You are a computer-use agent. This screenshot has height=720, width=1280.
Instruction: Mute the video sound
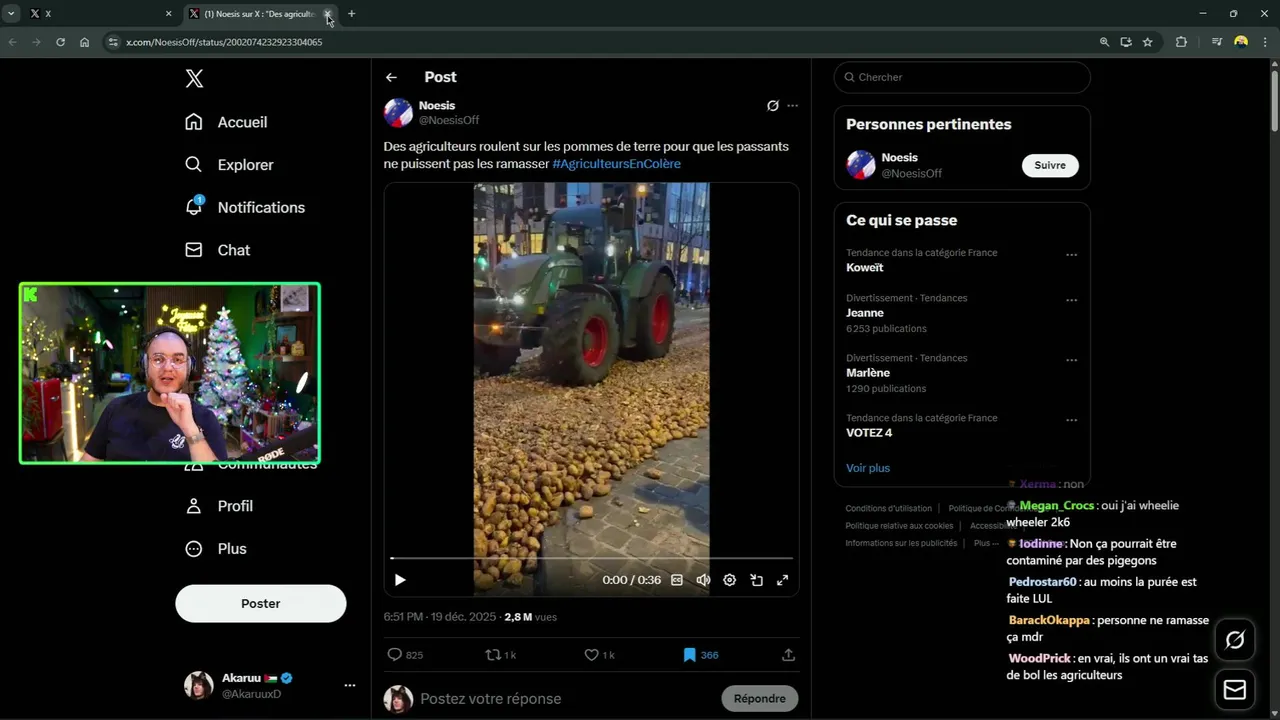[x=703, y=580]
